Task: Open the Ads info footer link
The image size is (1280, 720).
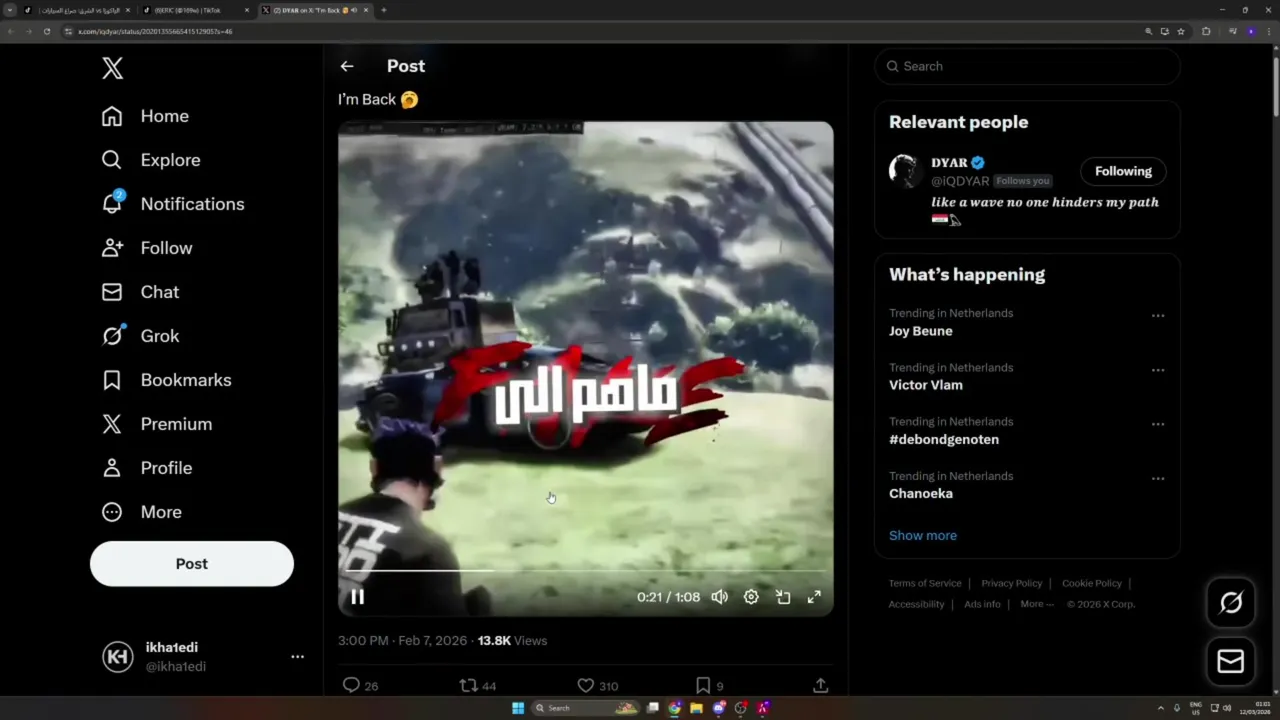Action: coord(982,604)
